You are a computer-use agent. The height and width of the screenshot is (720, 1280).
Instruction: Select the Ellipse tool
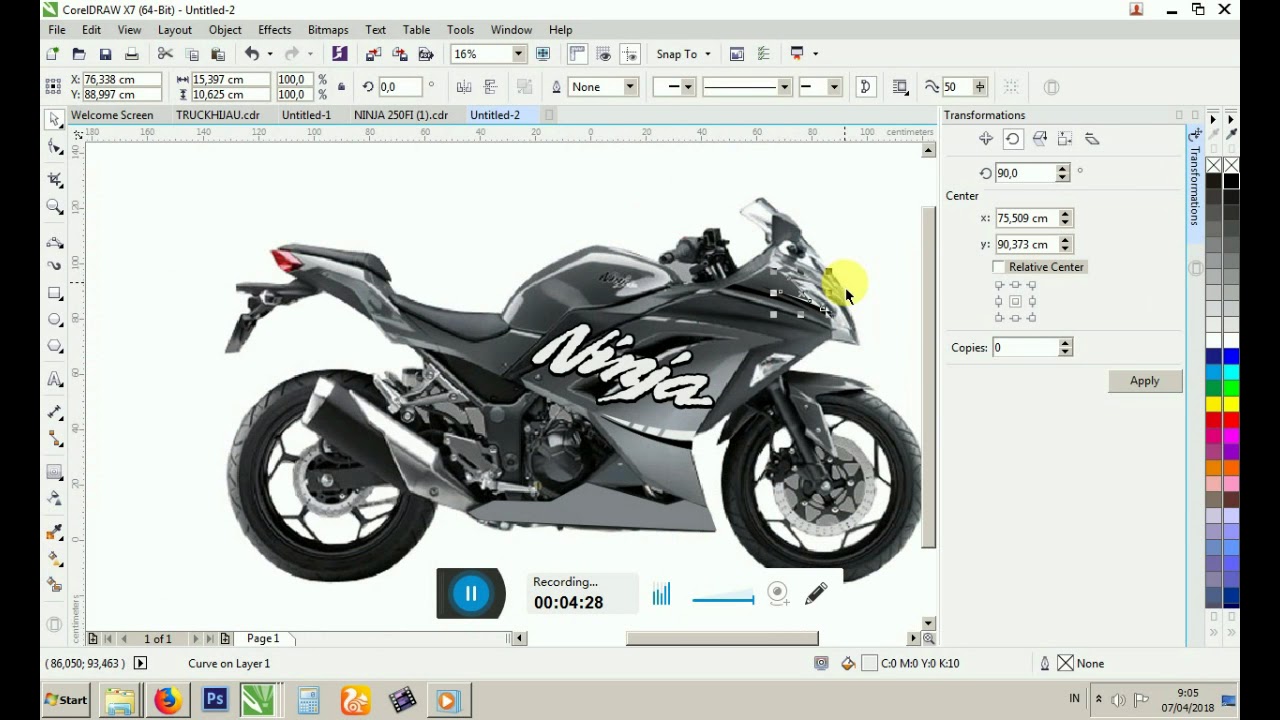click(x=54, y=320)
